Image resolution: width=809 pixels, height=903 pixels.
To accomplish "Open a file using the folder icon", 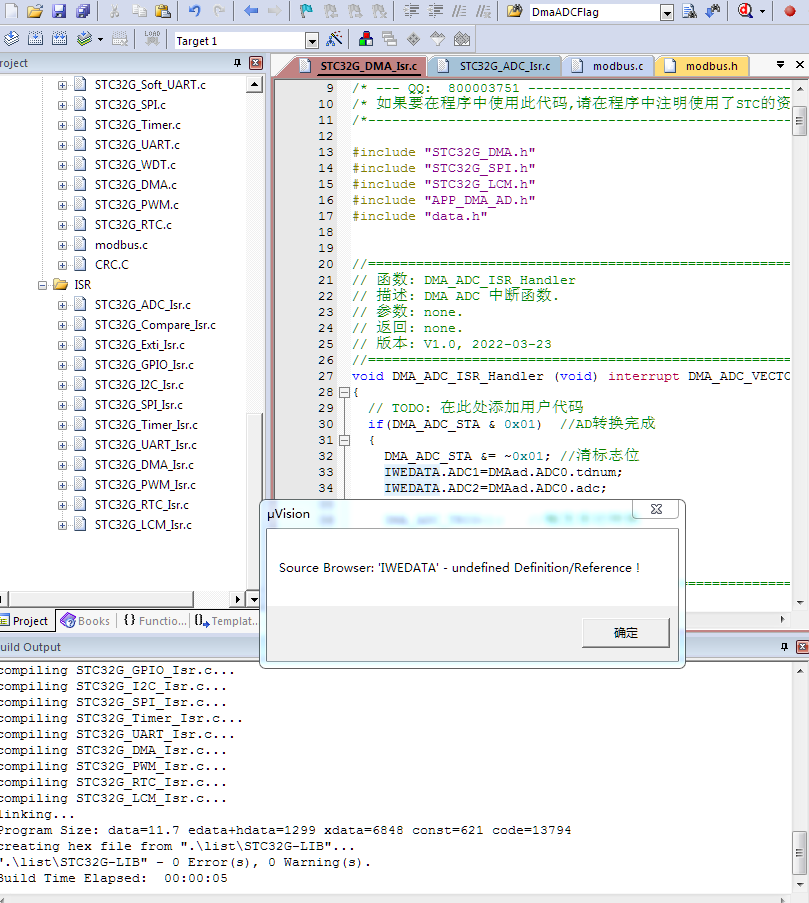I will (x=35, y=11).
